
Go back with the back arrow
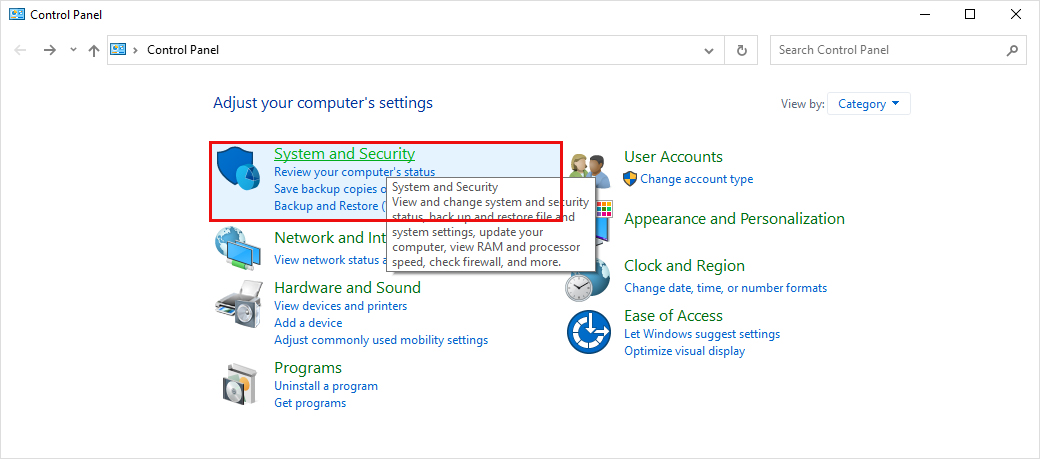(x=21, y=50)
